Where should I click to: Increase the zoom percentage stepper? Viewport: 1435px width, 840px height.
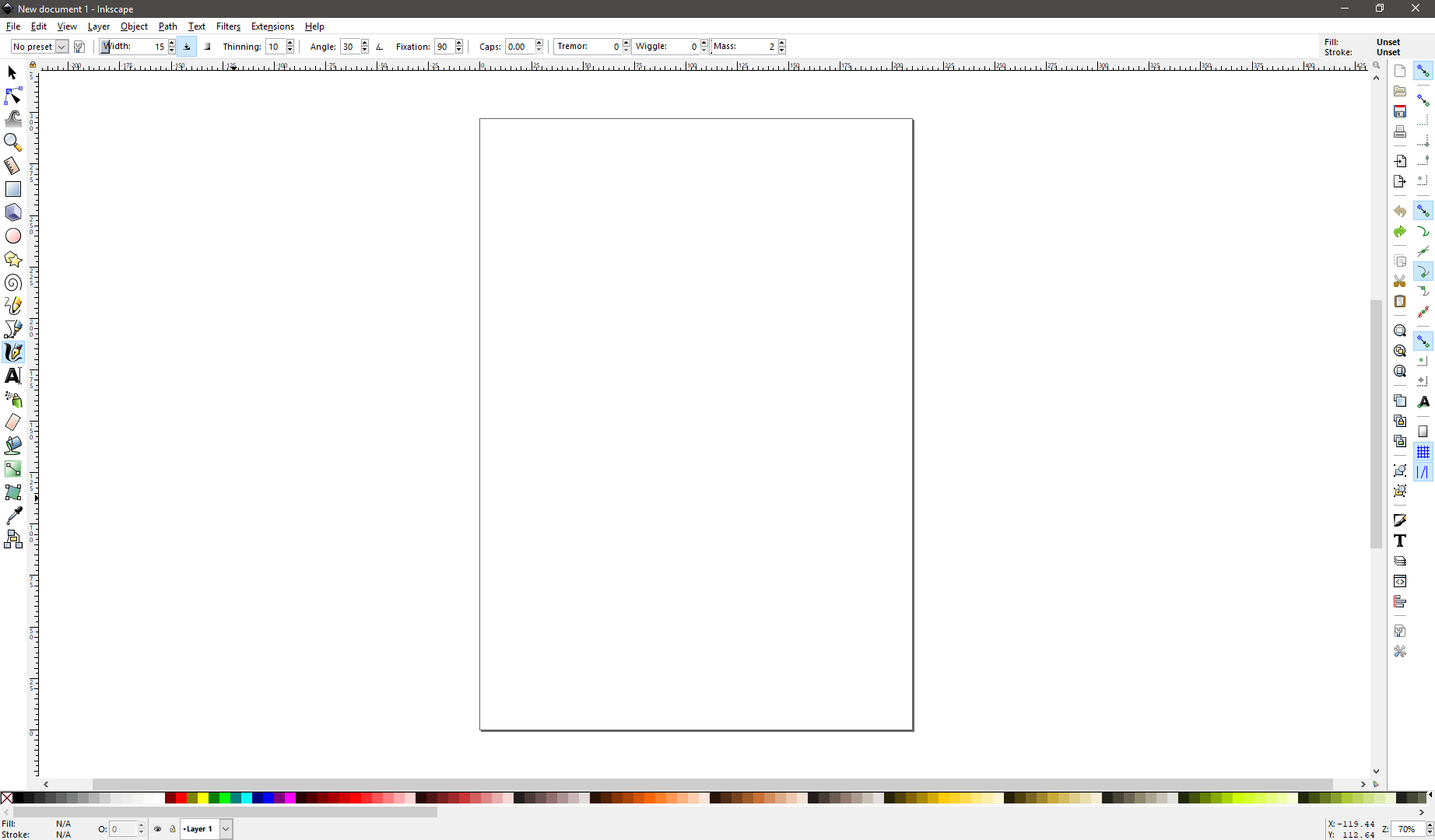coord(1430,825)
